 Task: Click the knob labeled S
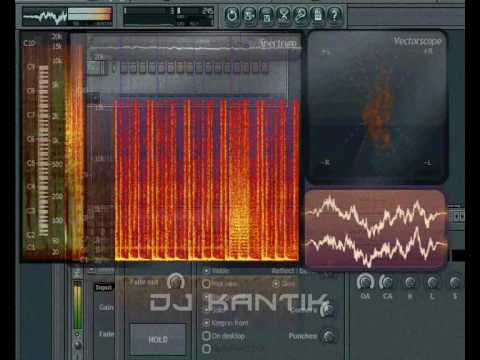(455, 283)
